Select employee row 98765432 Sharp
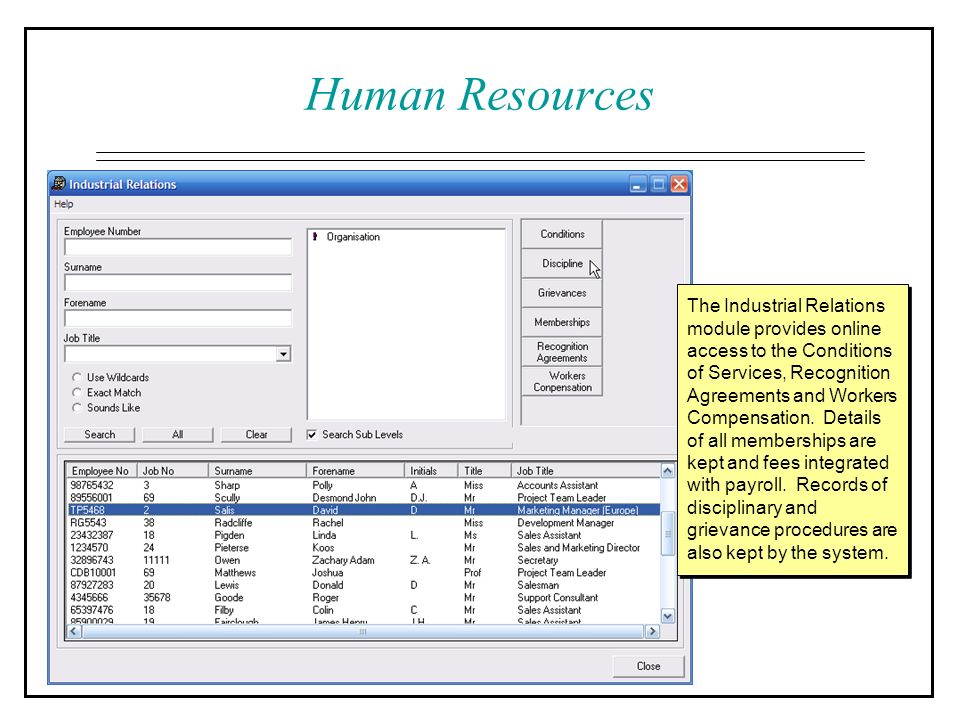The image size is (960, 720). click(363, 485)
